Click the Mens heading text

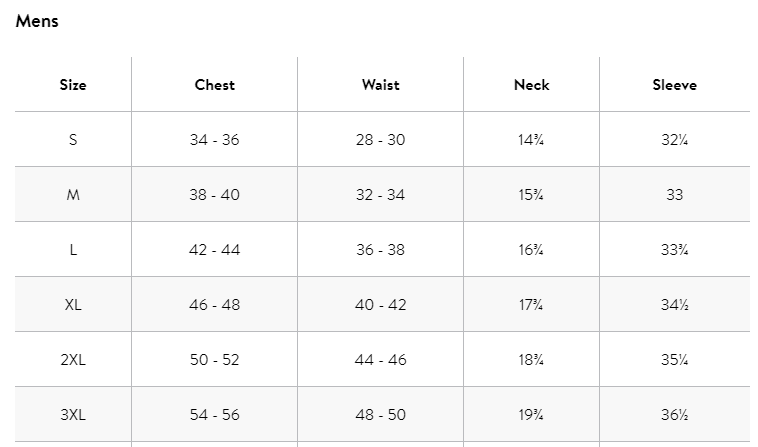(x=37, y=21)
